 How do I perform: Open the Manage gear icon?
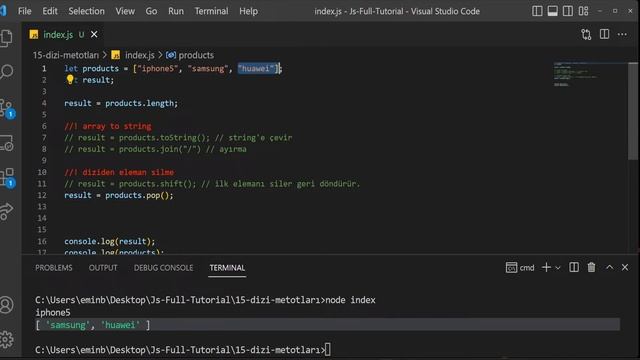coord(7,339)
